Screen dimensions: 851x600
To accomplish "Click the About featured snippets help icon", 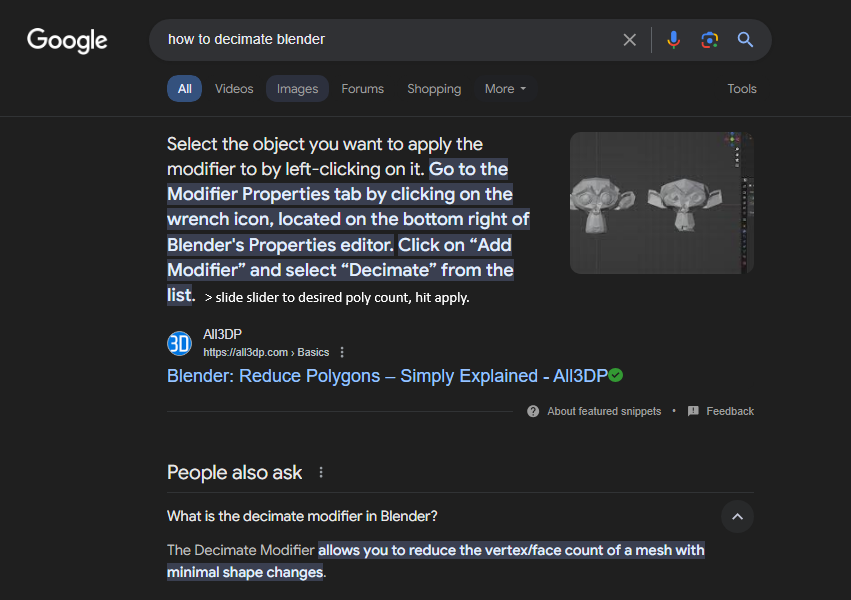I will tap(533, 411).
